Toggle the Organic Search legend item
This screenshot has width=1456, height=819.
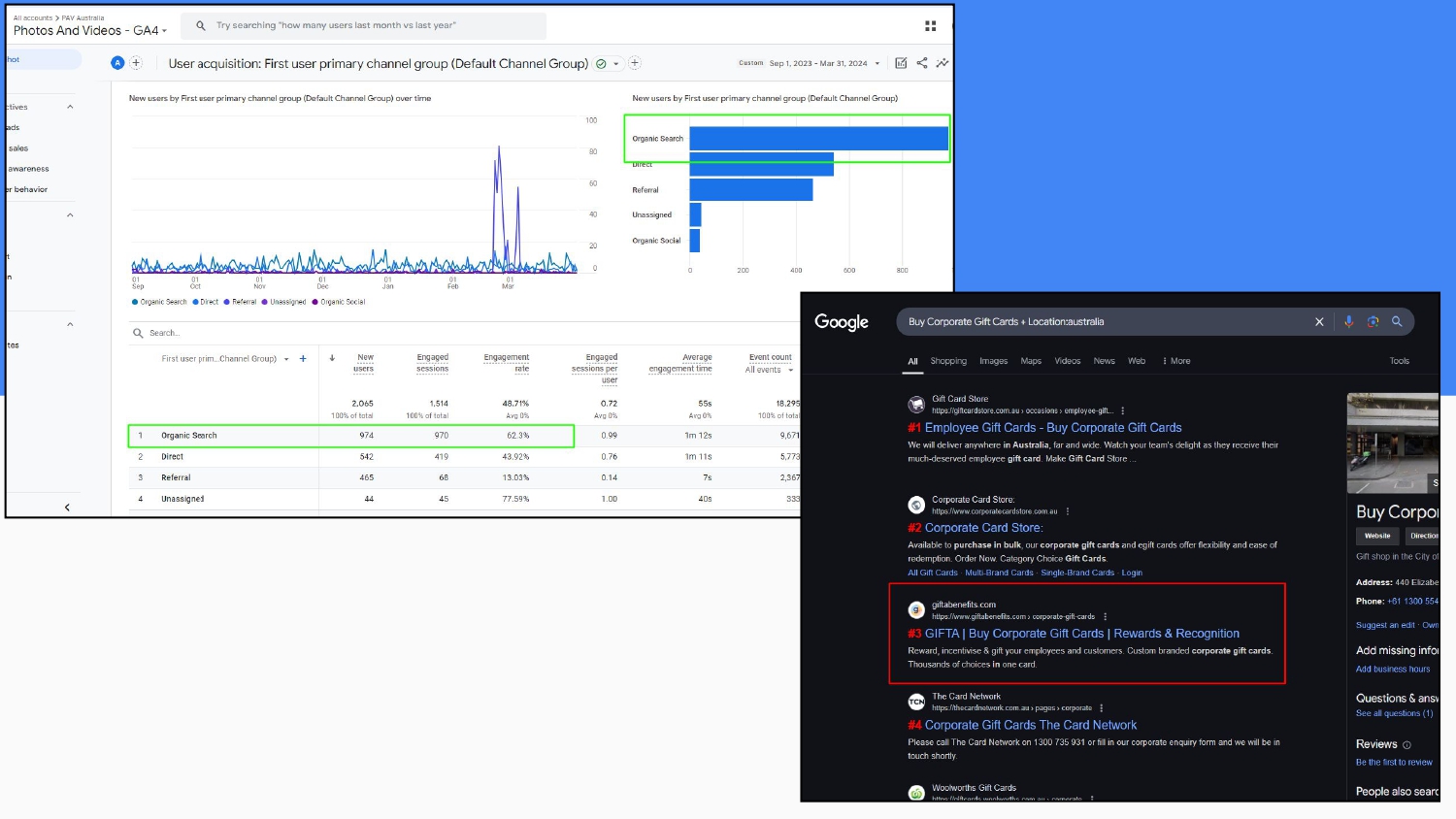[x=160, y=302]
